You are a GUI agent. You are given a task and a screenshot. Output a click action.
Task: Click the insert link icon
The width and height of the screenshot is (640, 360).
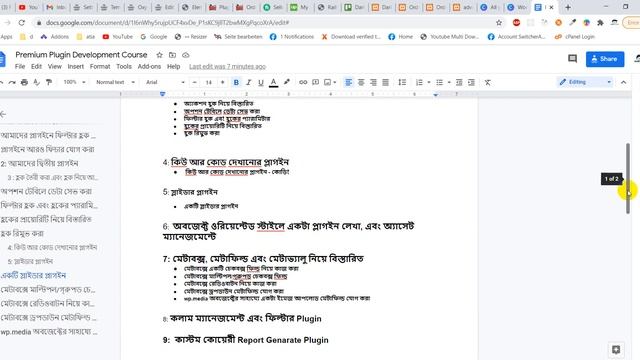[x=303, y=82]
